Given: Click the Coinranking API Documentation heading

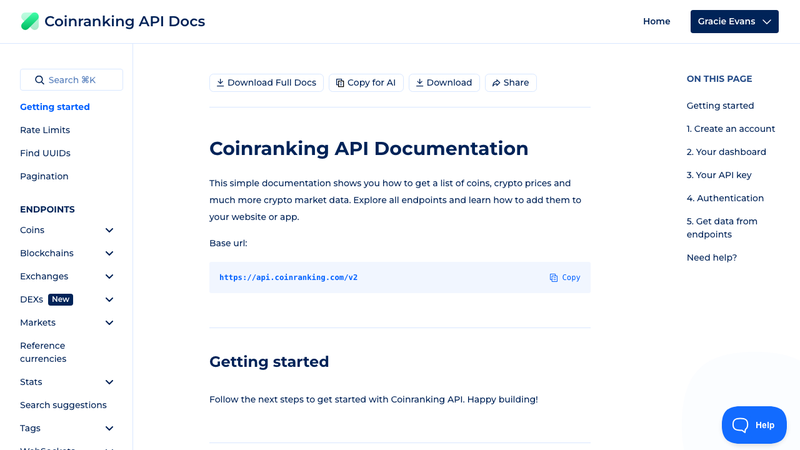Looking at the screenshot, I should point(369,148).
